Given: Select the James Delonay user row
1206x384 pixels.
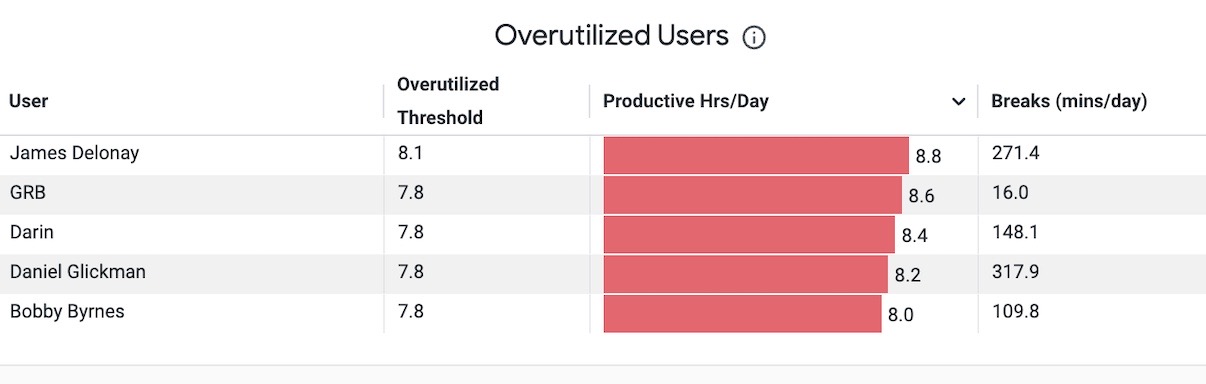Looking at the screenshot, I should (603, 154).
